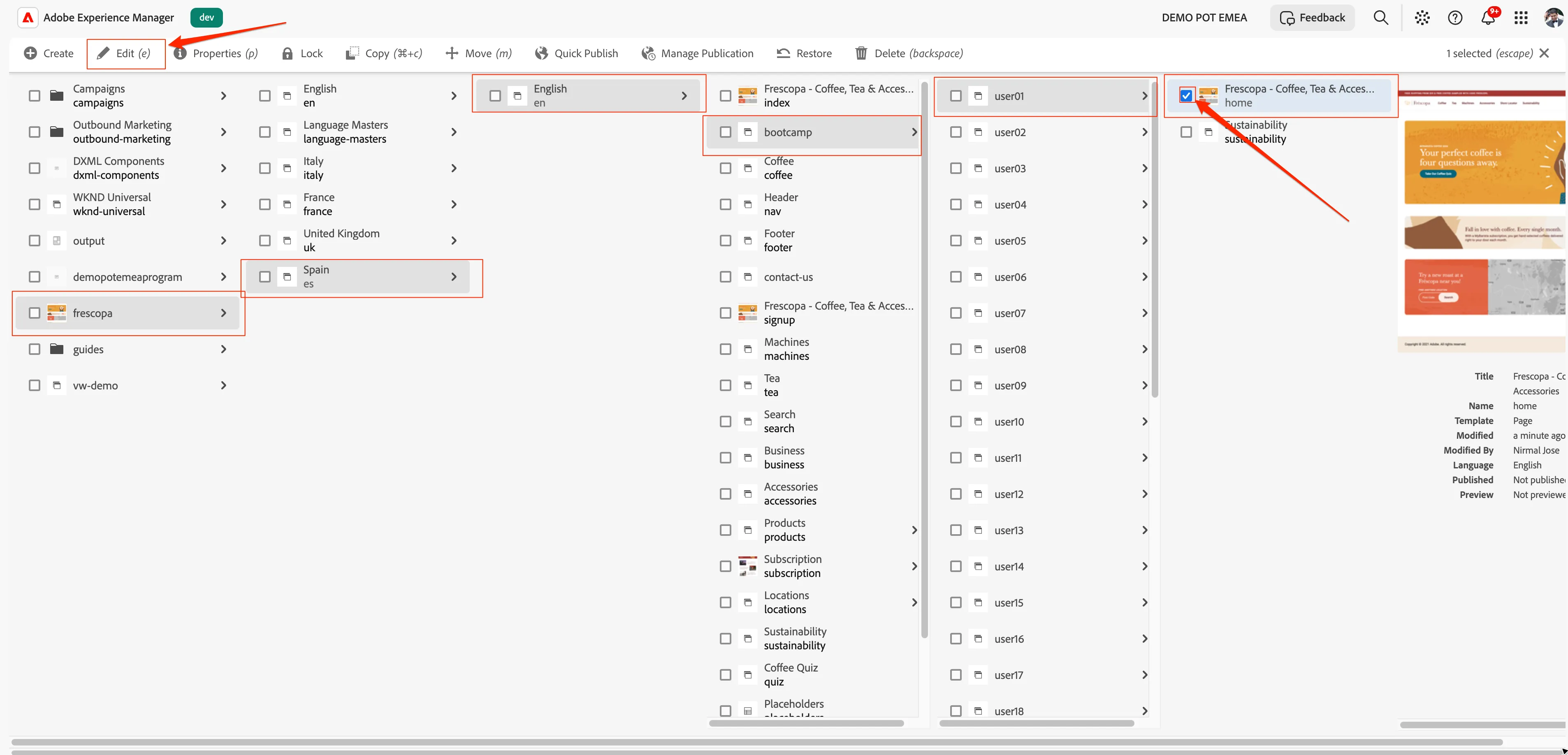Expand the Locations chevron
Screen dimensions: 1568x755
914,602
